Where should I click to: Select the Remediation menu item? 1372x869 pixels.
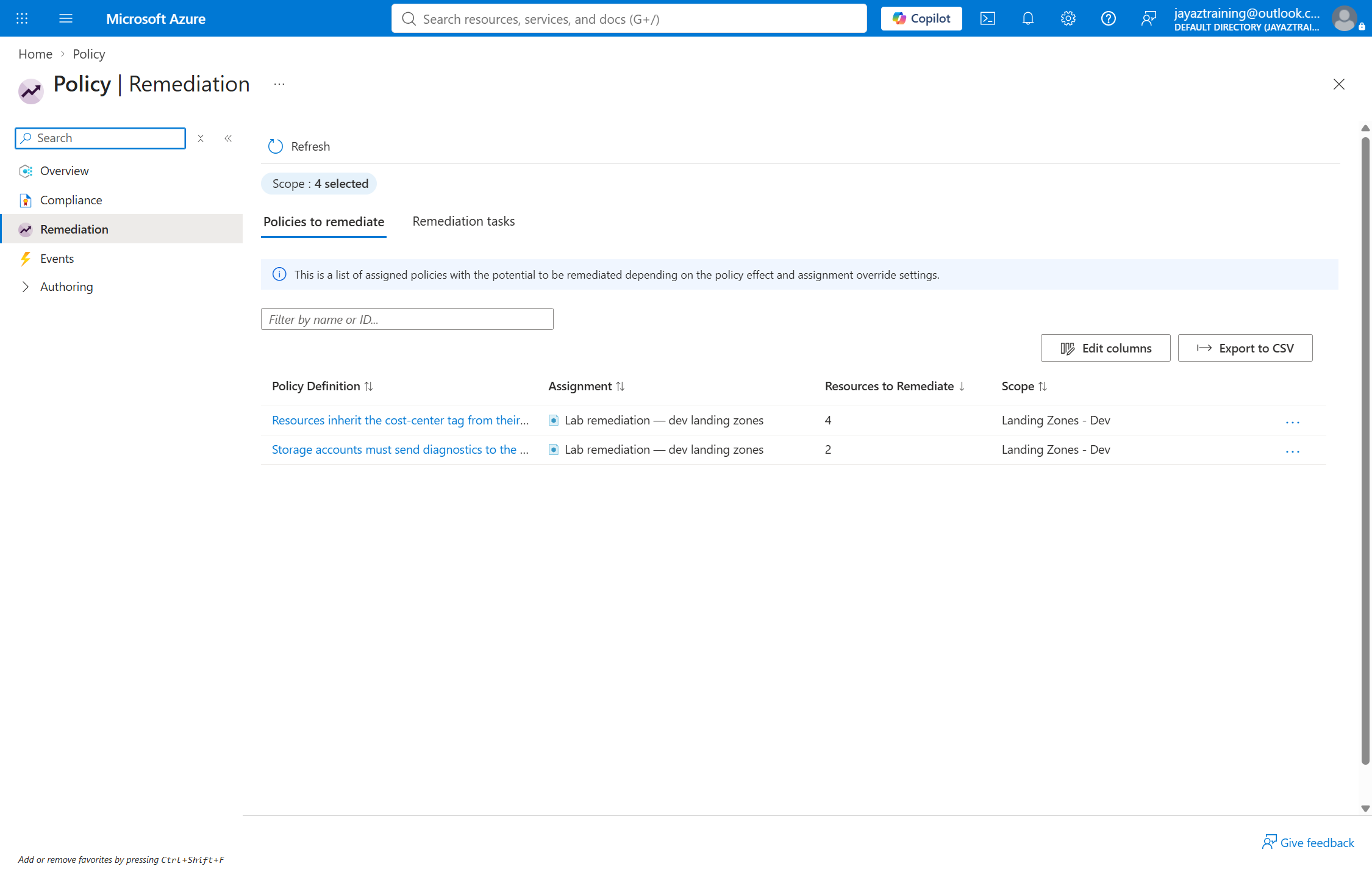(122, 229)
